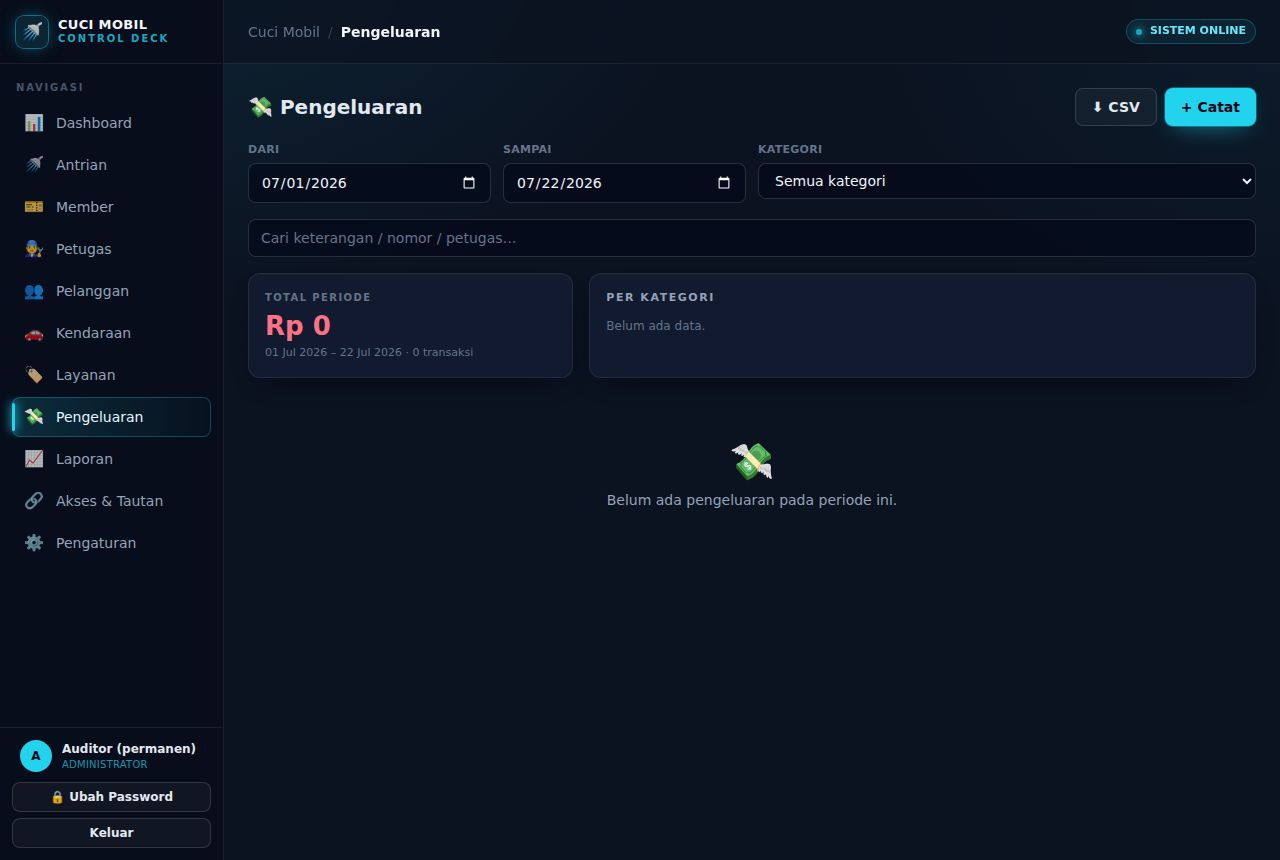Click the Cuci Mobil logo icon
The image size is (1280, 860).
tap(32, 32)
